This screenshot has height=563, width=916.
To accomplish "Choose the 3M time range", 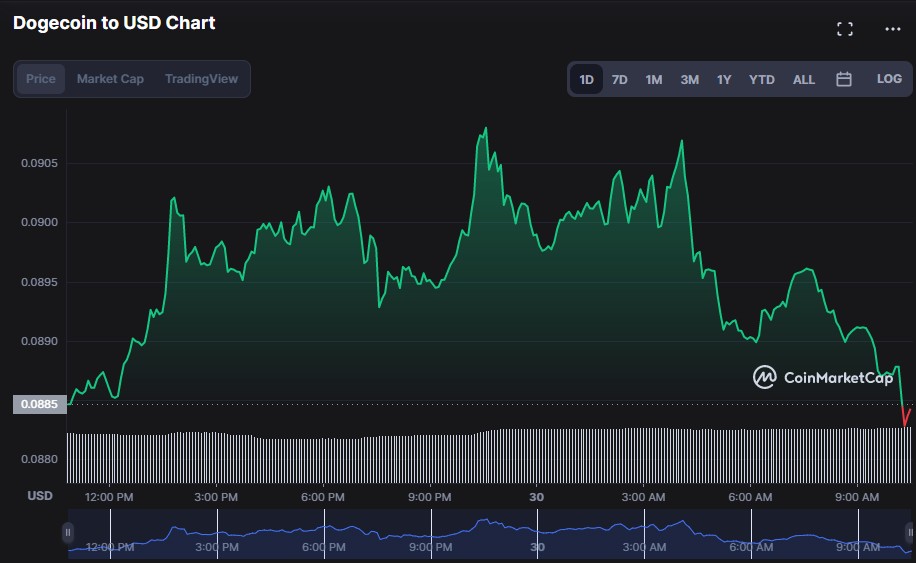I will [690, 79].
